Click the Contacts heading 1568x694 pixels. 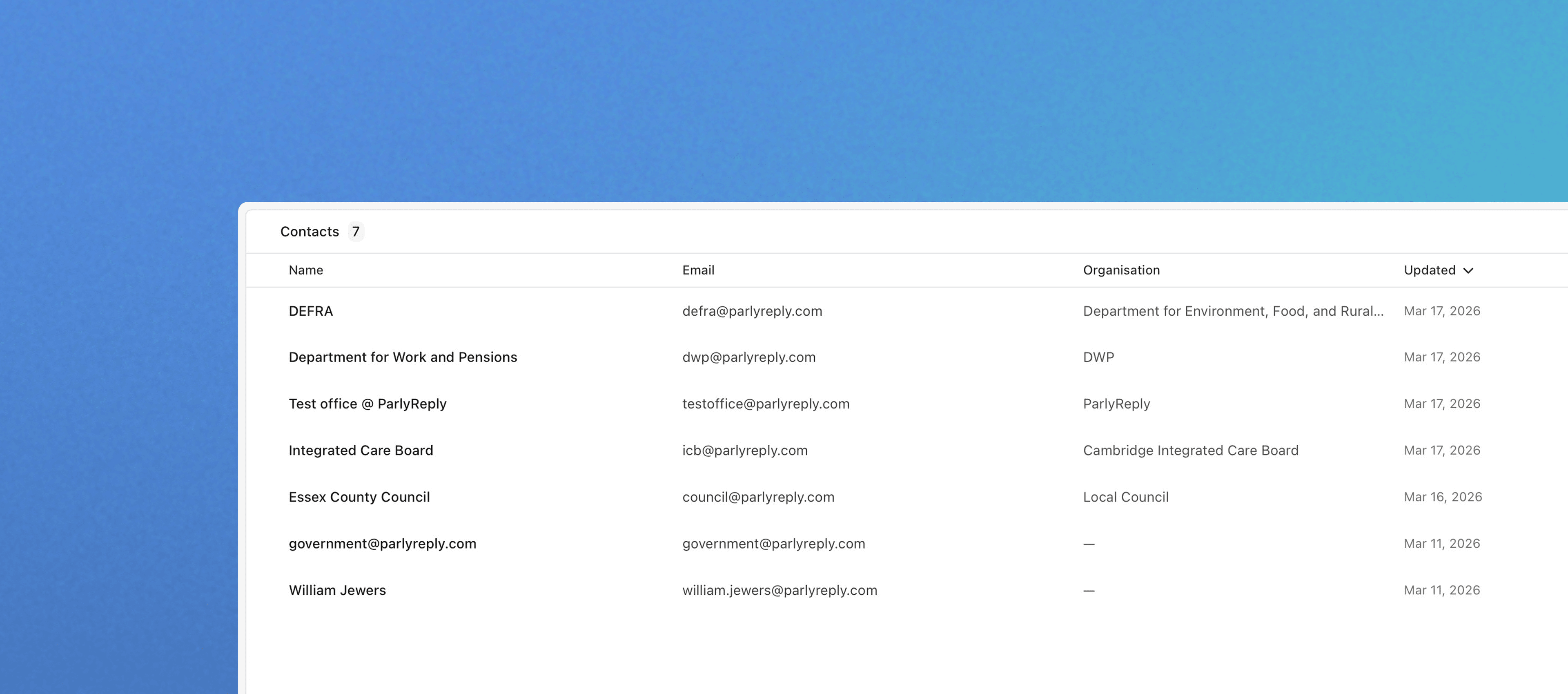click(310, 232)
